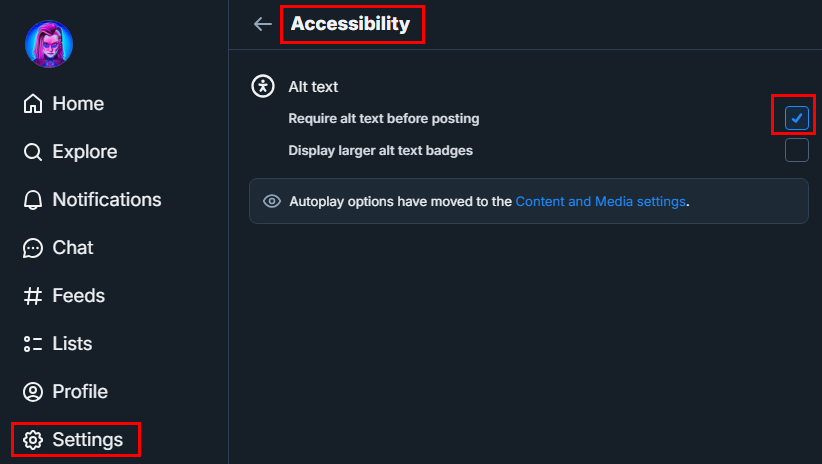The width and height of the screenshot is (822, 464).
Task: Click the back arrow icon
Action: click(263, 24)
